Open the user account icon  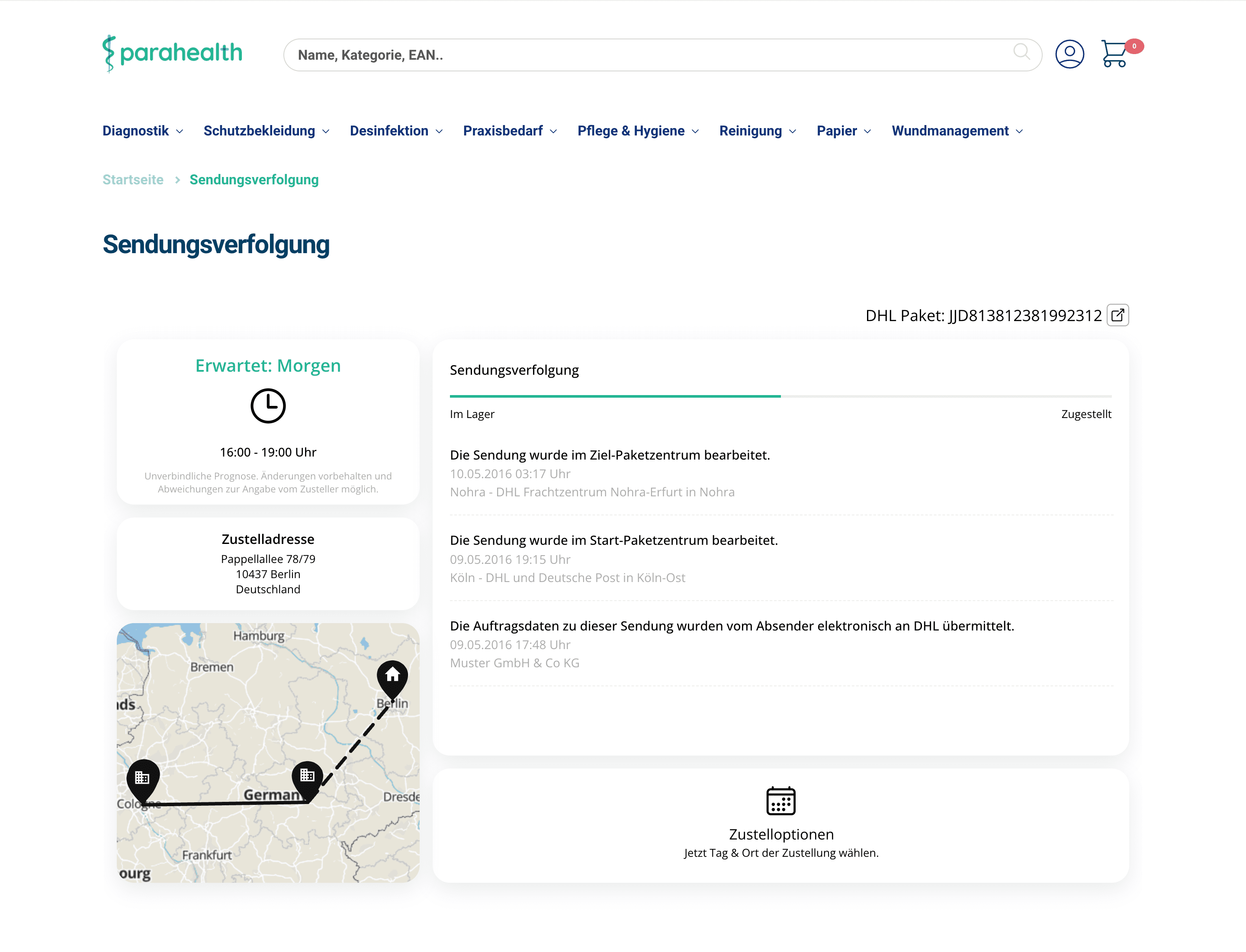(1069, 55)
